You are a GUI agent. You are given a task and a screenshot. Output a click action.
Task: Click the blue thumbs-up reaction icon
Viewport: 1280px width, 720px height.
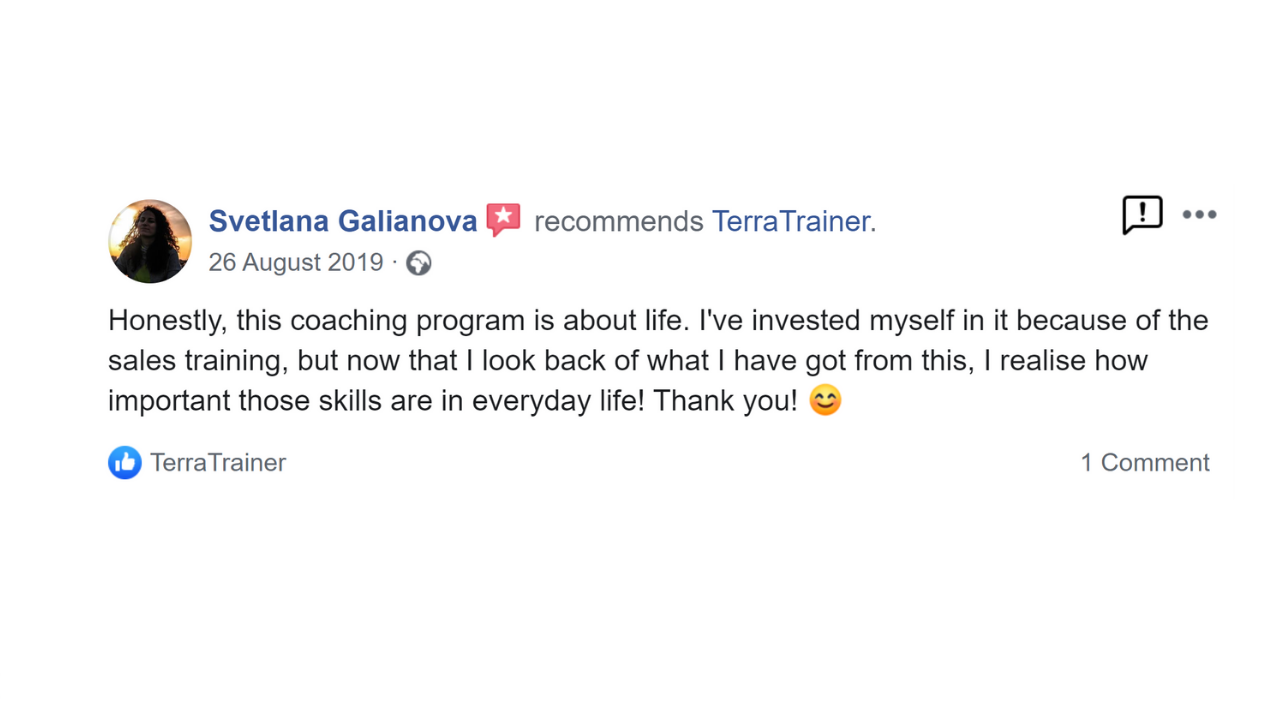point(125,462)
